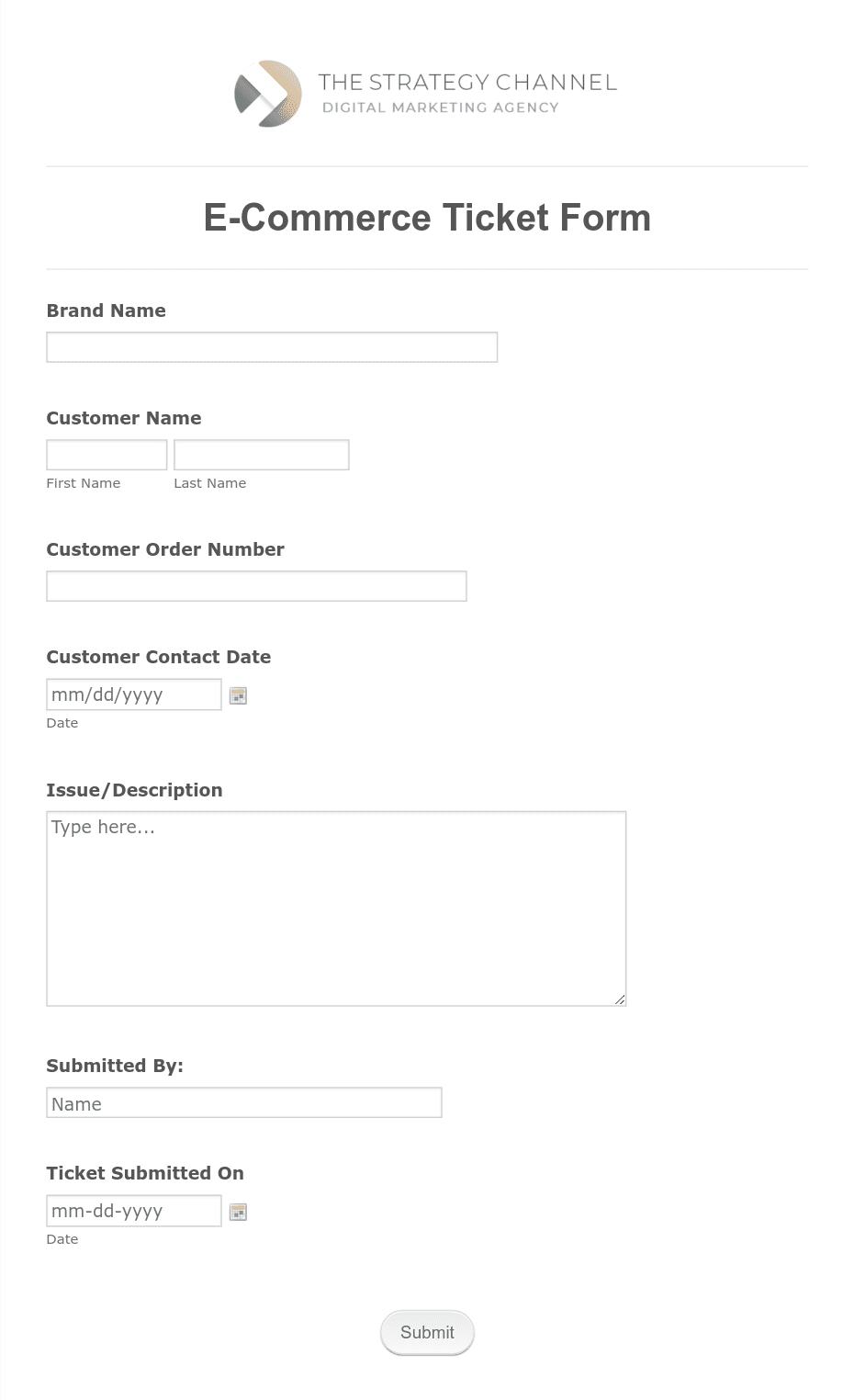Click inside the Issue/Description text area
This screenshot has height=1400, width=854.
pyautogui.click(x=336, y=909)
